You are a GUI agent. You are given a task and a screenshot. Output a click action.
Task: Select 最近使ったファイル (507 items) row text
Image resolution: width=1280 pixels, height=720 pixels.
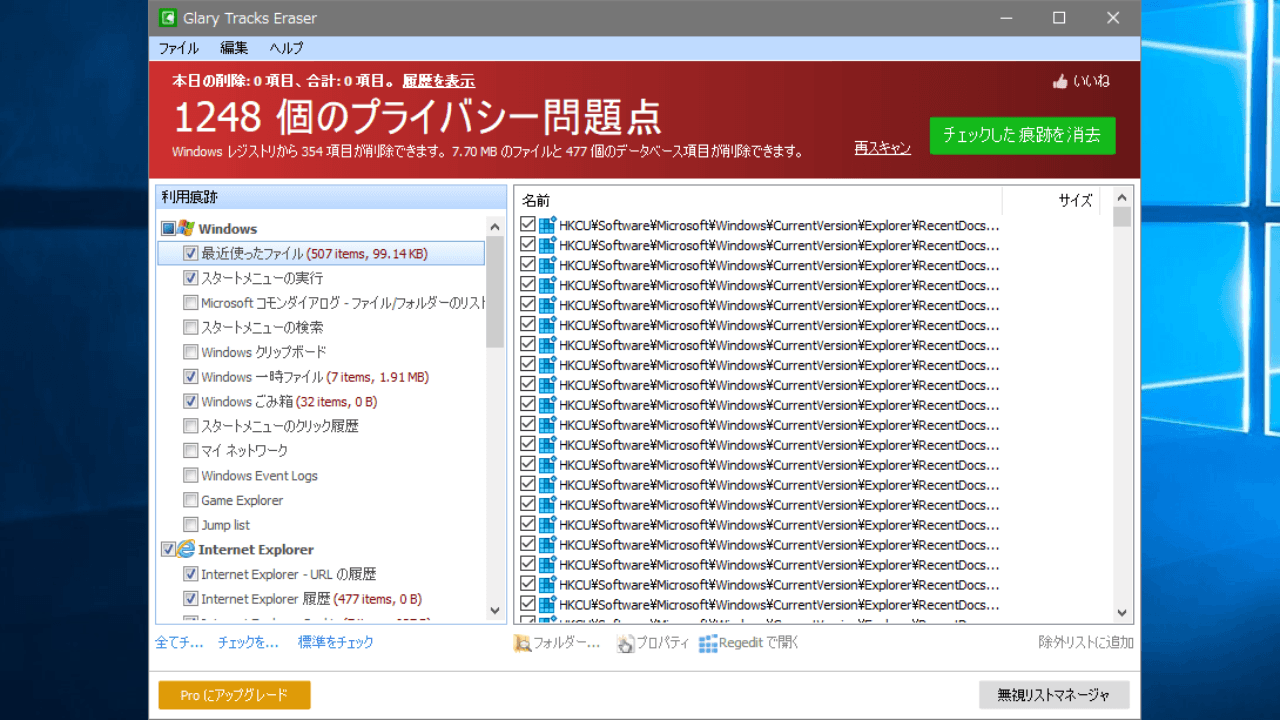click(314, 254)
